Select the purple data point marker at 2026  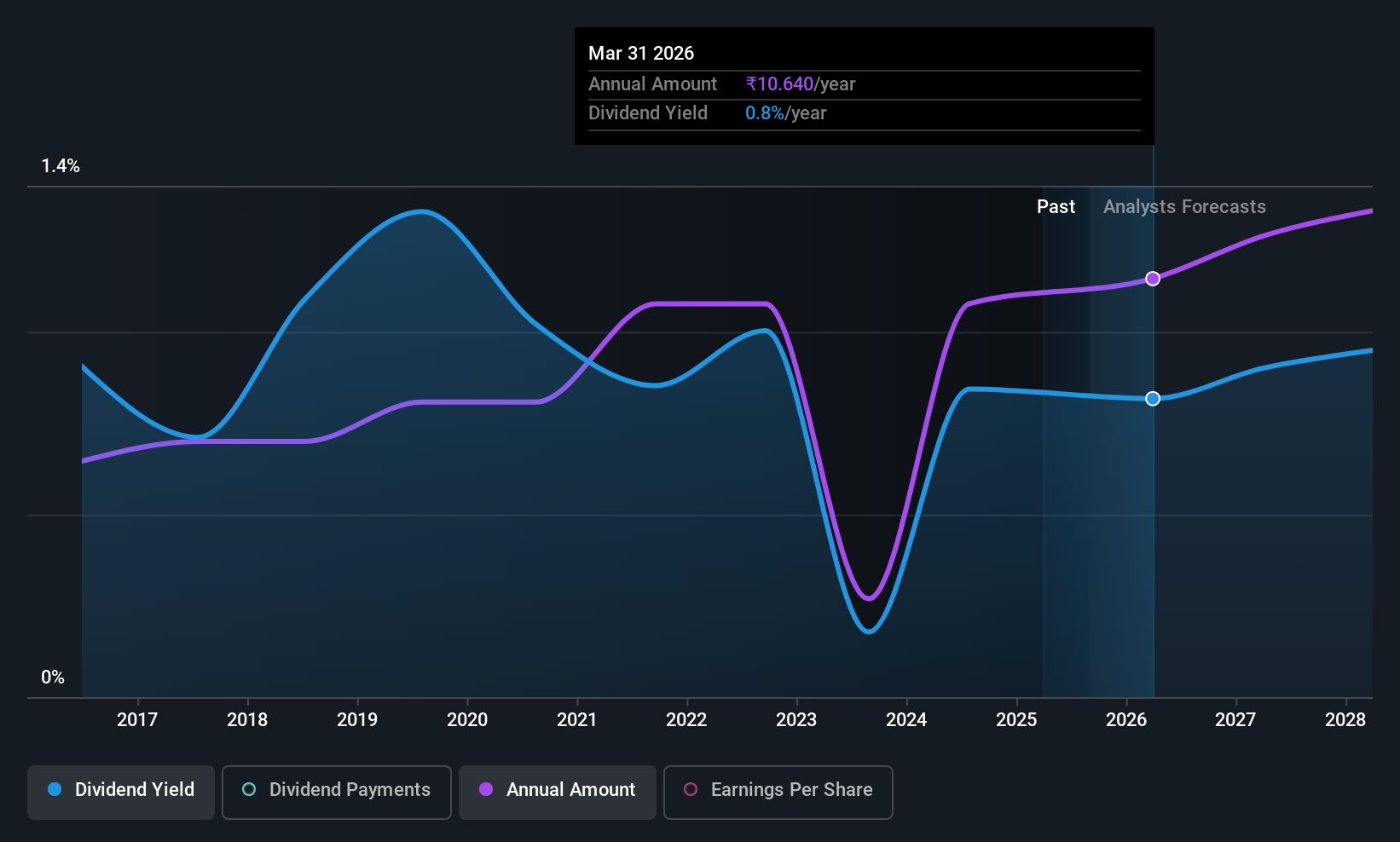pyautogui.click(x=1153, y=279)
